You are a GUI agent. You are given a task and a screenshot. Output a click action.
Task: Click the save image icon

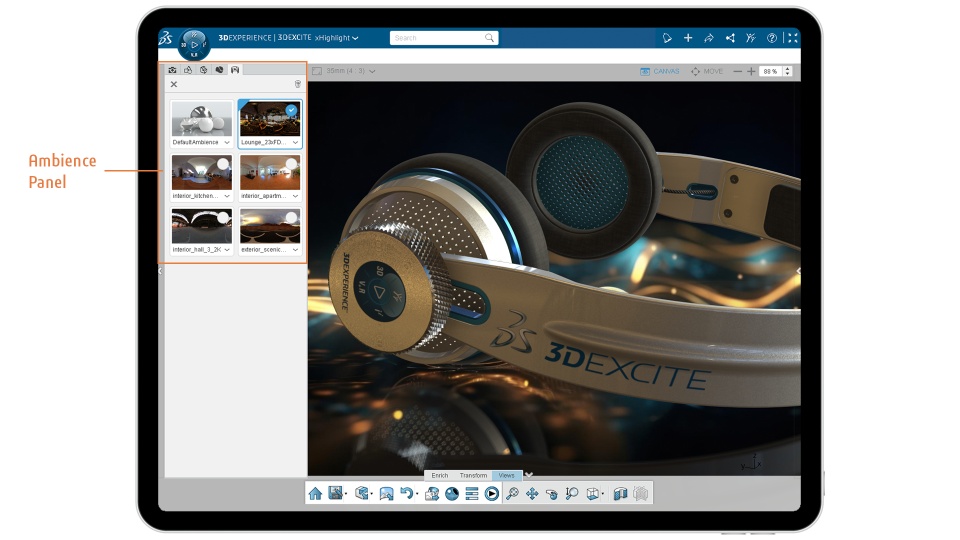coord(336,493)
